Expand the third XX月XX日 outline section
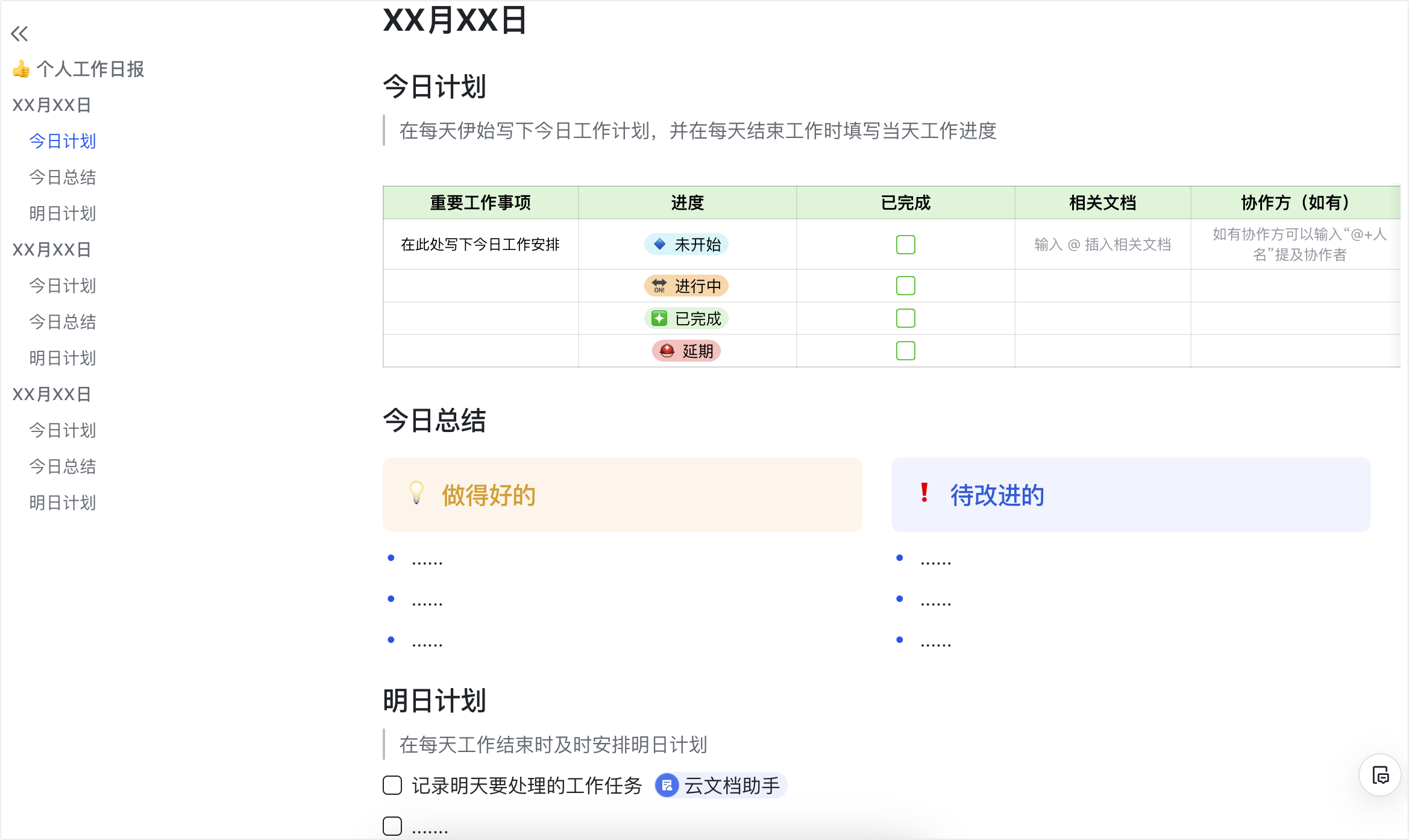This screenshot has height=840, width=1409. 51,394
